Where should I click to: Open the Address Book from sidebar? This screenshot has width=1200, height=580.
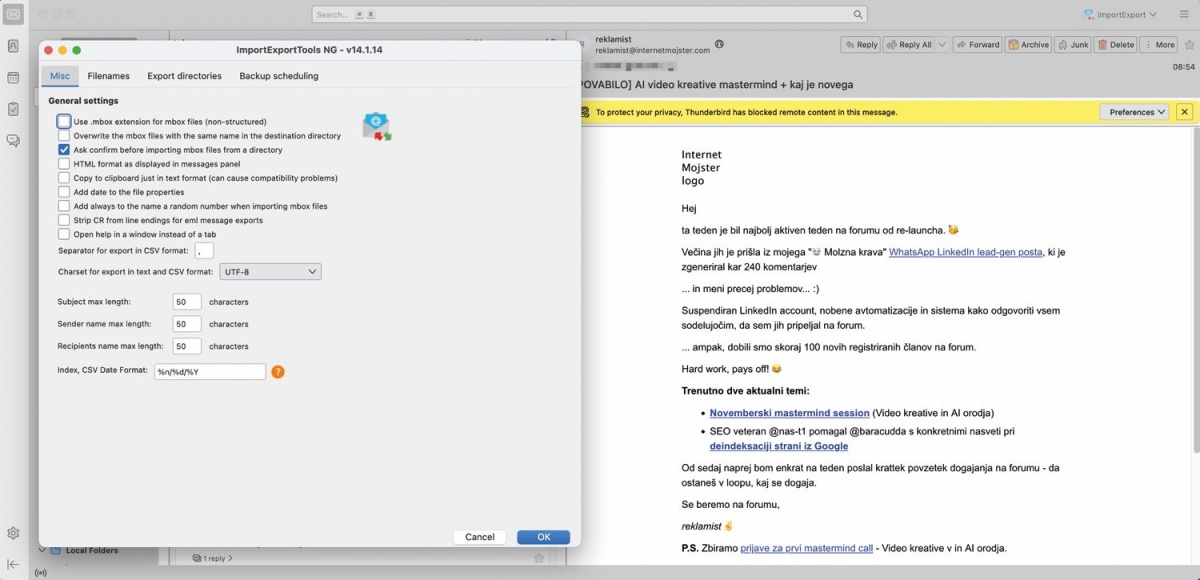[x=14, y=46]
